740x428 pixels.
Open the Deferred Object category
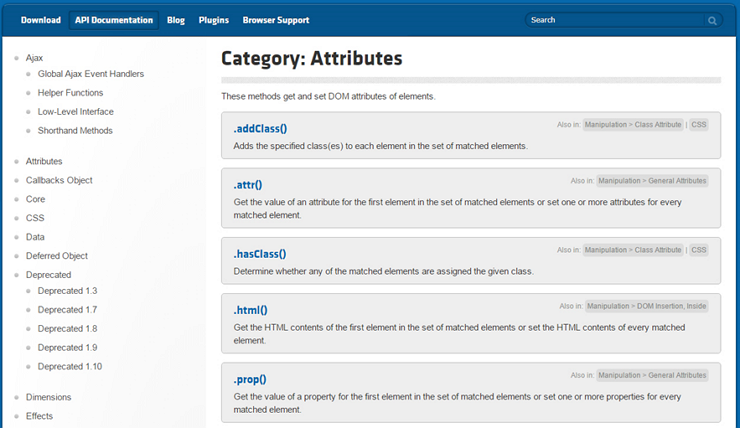click(57, 256)
